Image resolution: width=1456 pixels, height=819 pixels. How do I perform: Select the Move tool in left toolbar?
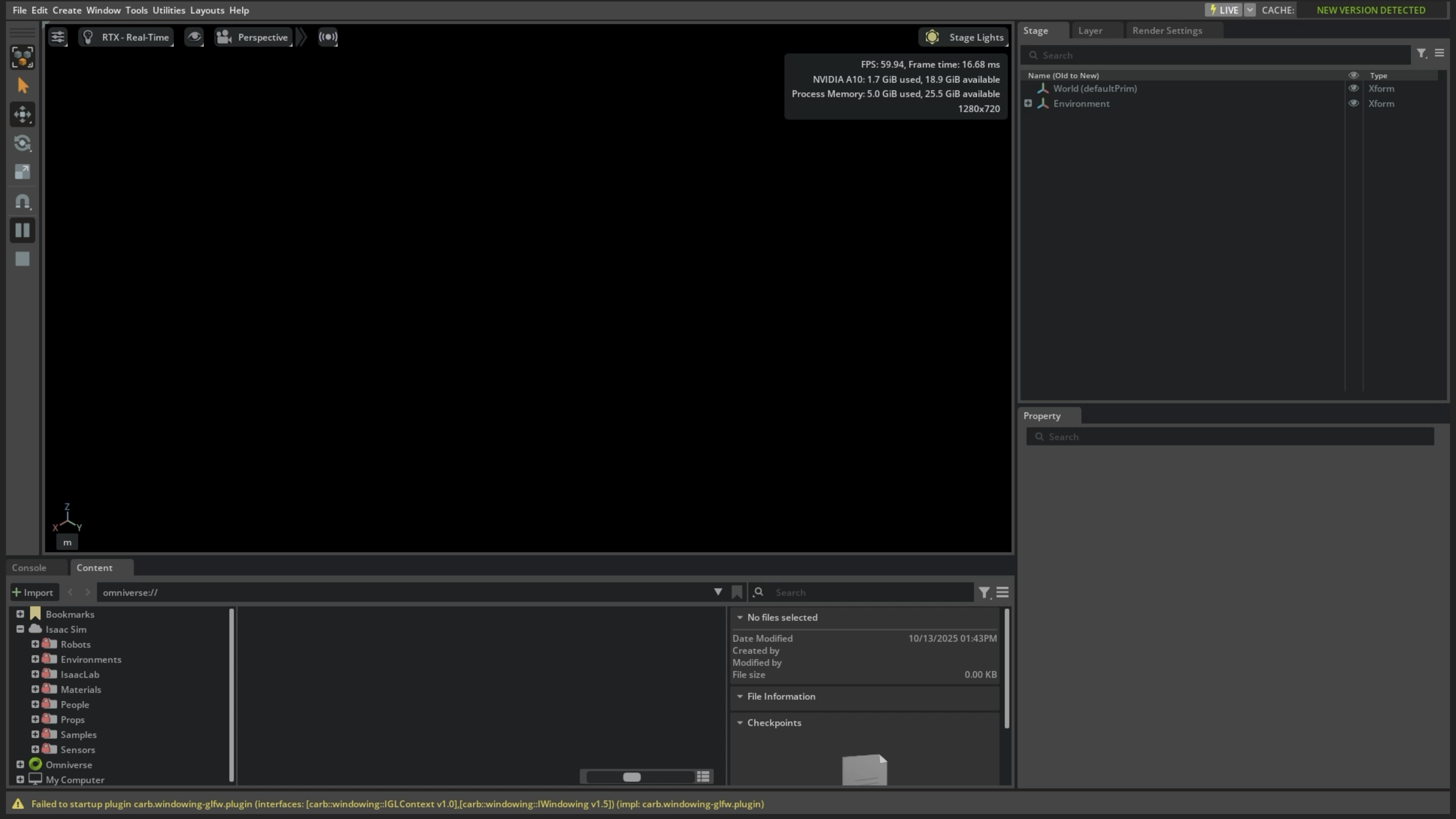[22, 115]
